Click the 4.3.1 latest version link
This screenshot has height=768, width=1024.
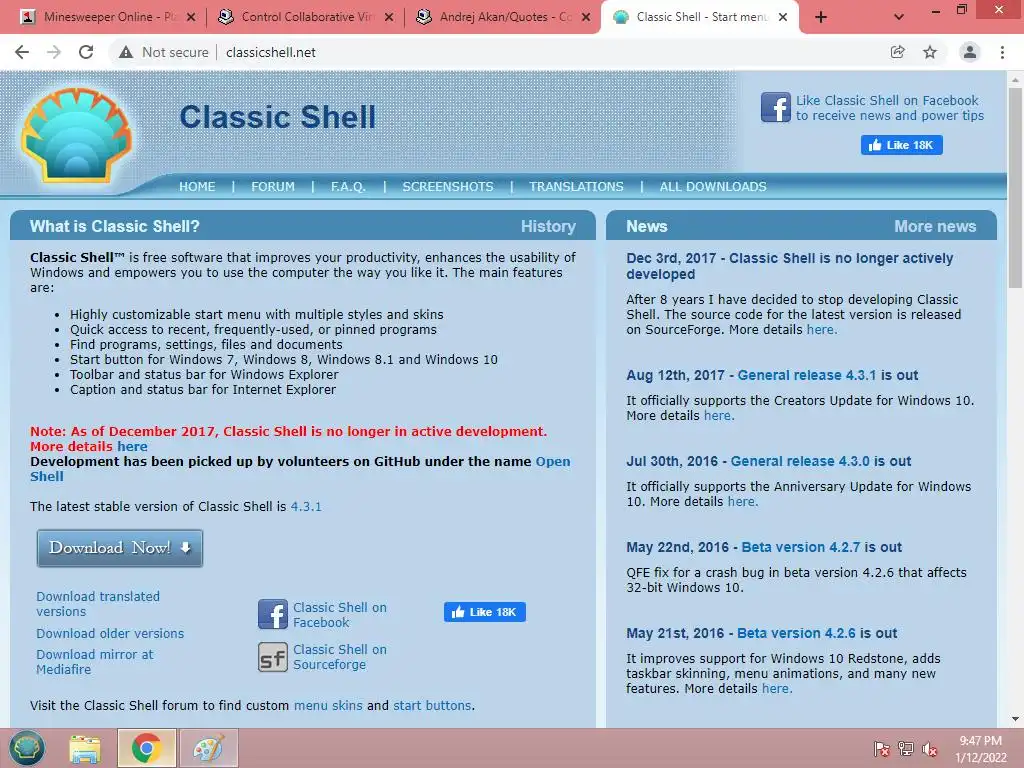coord(306,507)
